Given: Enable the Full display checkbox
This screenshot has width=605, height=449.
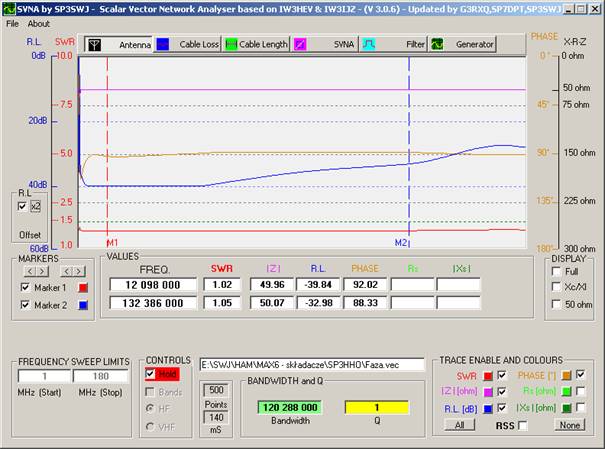Looking at the screenshot, I should click(x=555, y=272).
